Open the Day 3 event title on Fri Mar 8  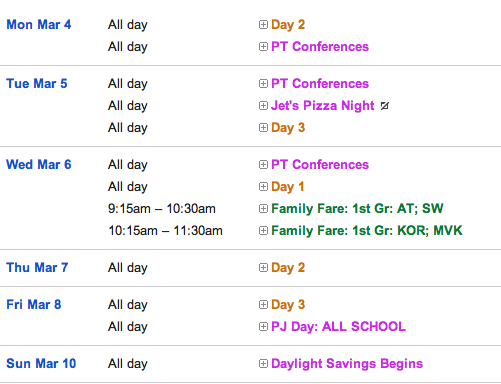click(x=288, y=305)
